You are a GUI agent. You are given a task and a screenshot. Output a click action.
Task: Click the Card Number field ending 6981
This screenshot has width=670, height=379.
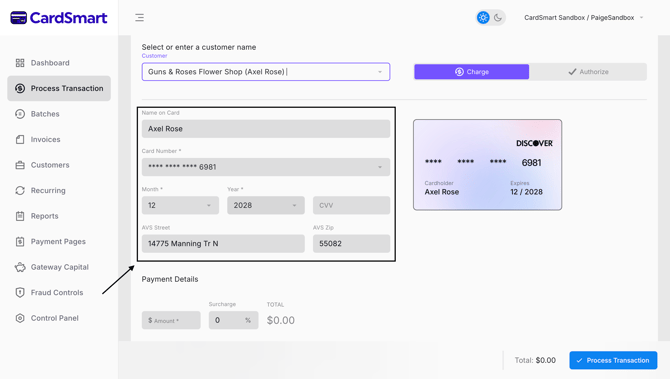point(266,167)
